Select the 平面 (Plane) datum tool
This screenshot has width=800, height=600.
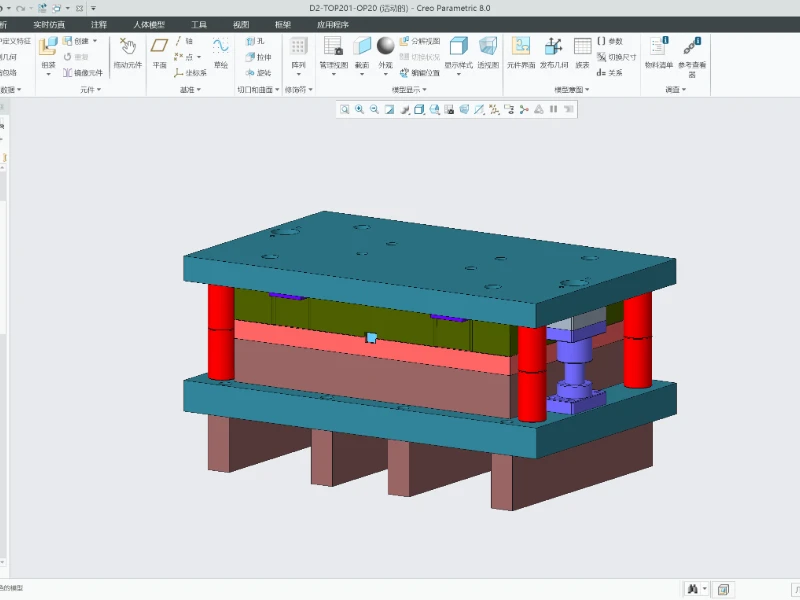coord(159,52)
